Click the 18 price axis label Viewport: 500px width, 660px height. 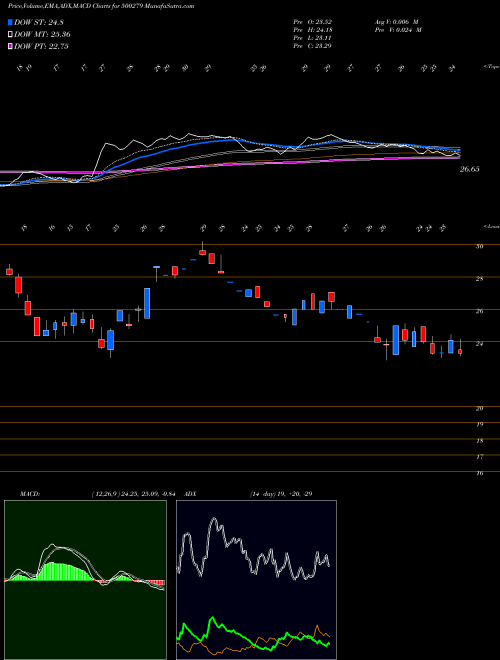coord(479,441)
